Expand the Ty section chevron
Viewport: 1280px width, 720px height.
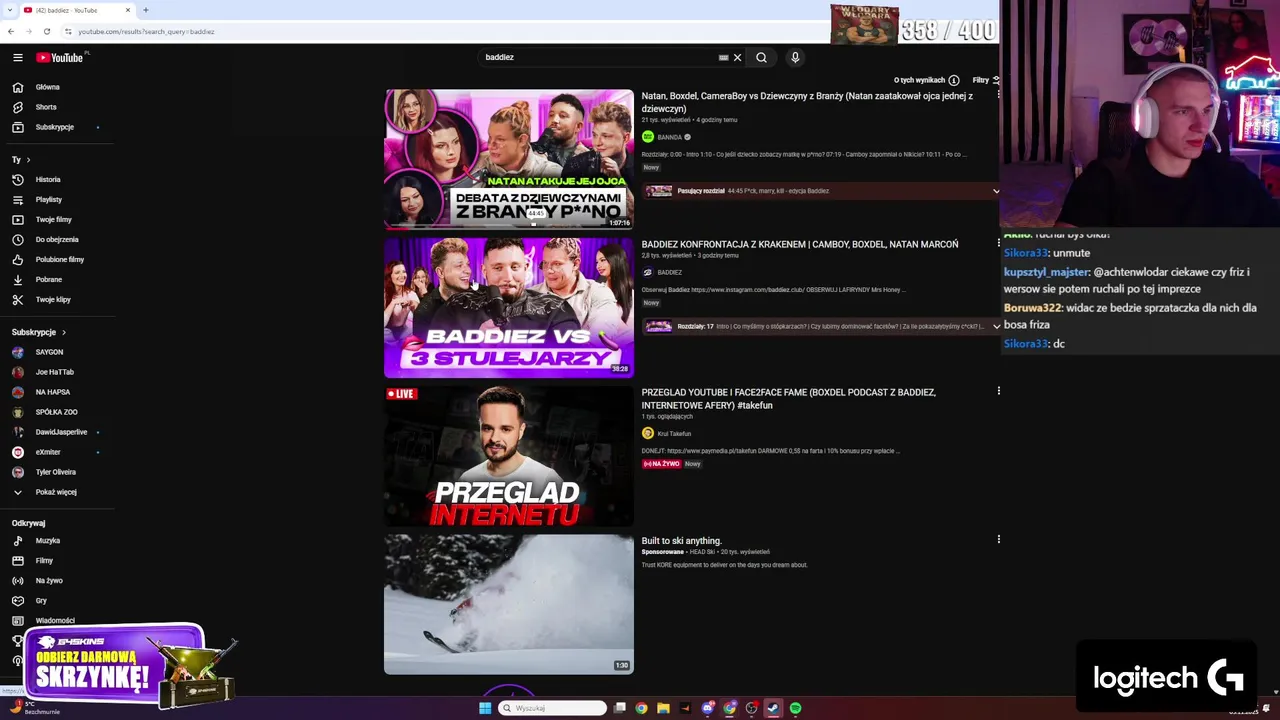(x=28, y=160)
